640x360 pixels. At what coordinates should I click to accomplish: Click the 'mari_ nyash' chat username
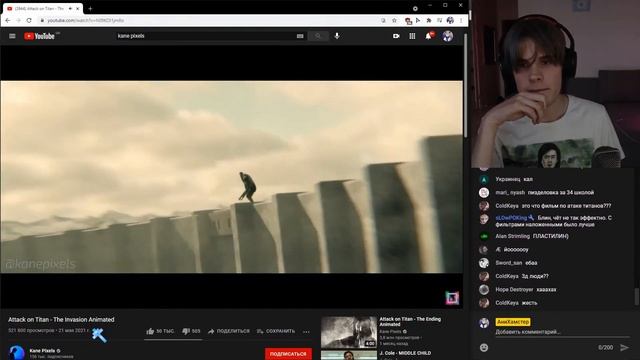[x=510, y=192]
